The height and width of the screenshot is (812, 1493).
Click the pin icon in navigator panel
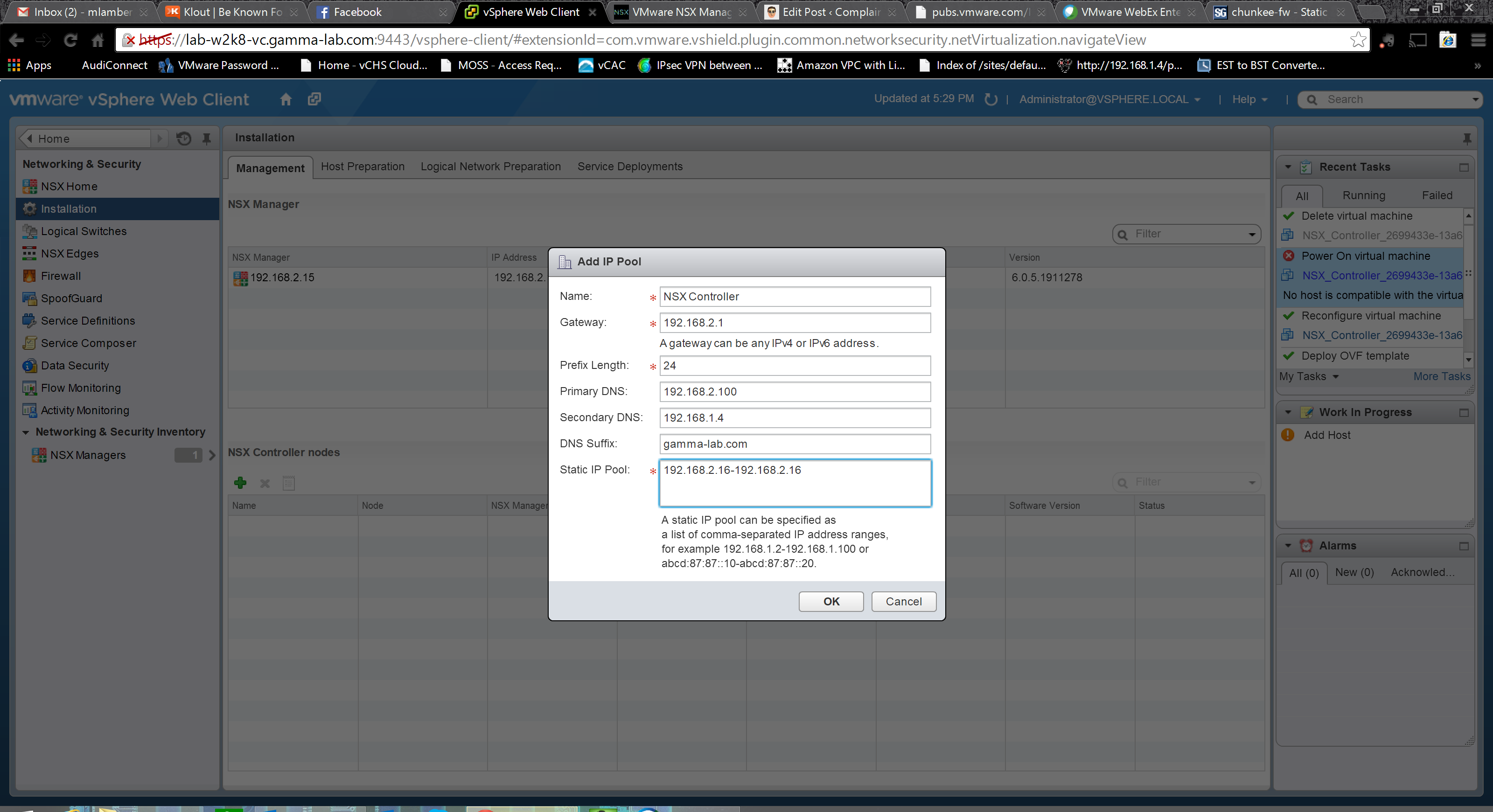(206, 139)
